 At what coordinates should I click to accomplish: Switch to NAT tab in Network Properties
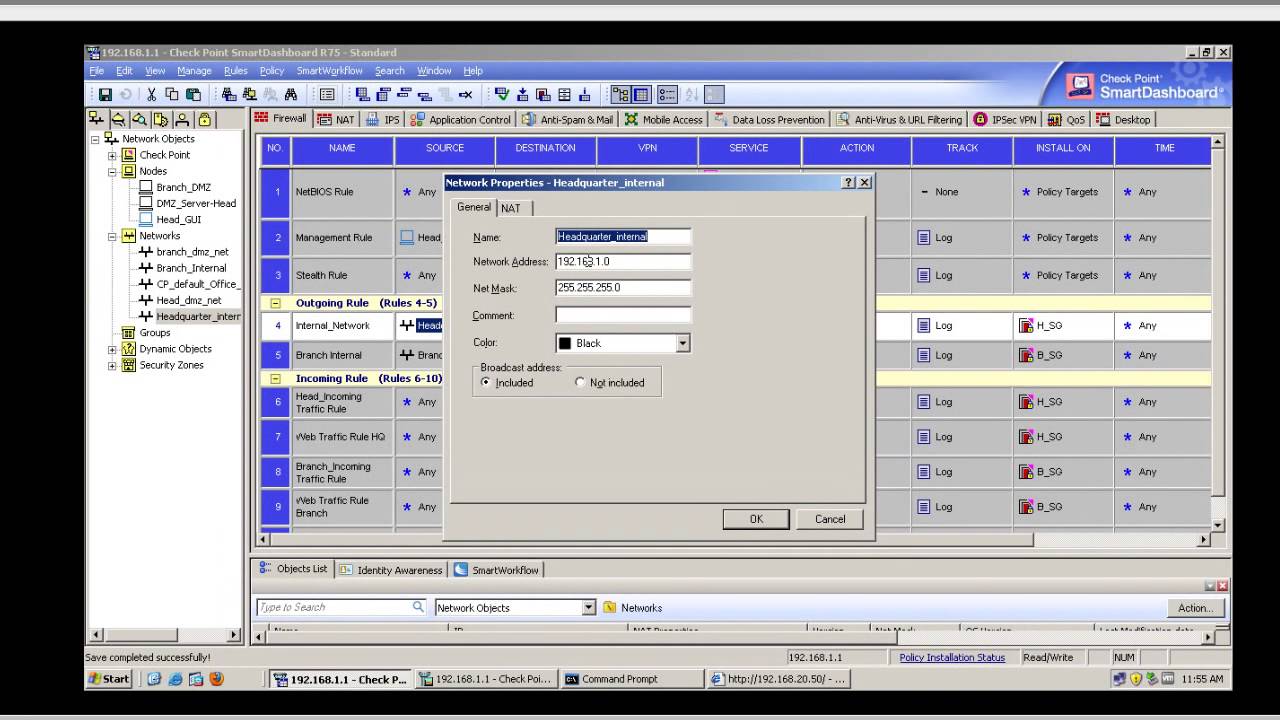(511, 208)
